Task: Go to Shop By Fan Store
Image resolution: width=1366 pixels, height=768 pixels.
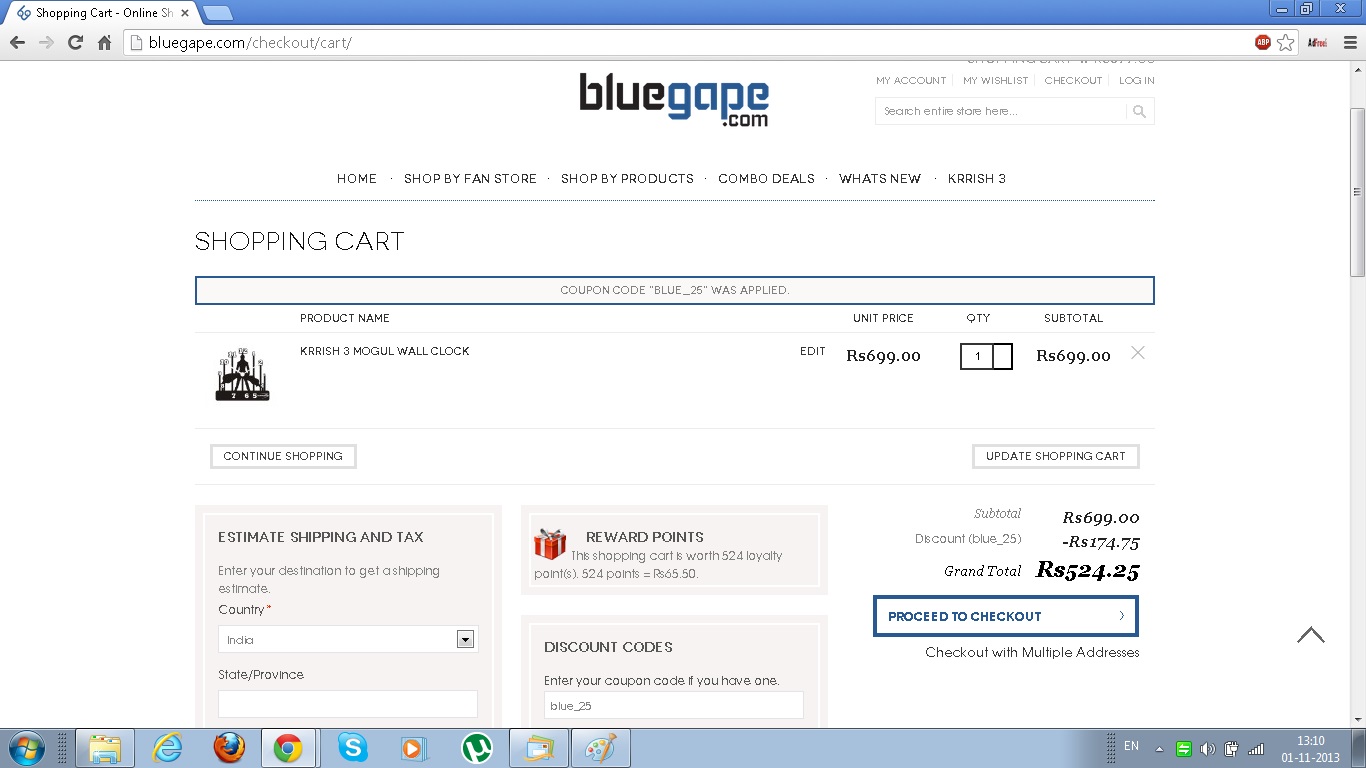Action: tap(470, 179)
